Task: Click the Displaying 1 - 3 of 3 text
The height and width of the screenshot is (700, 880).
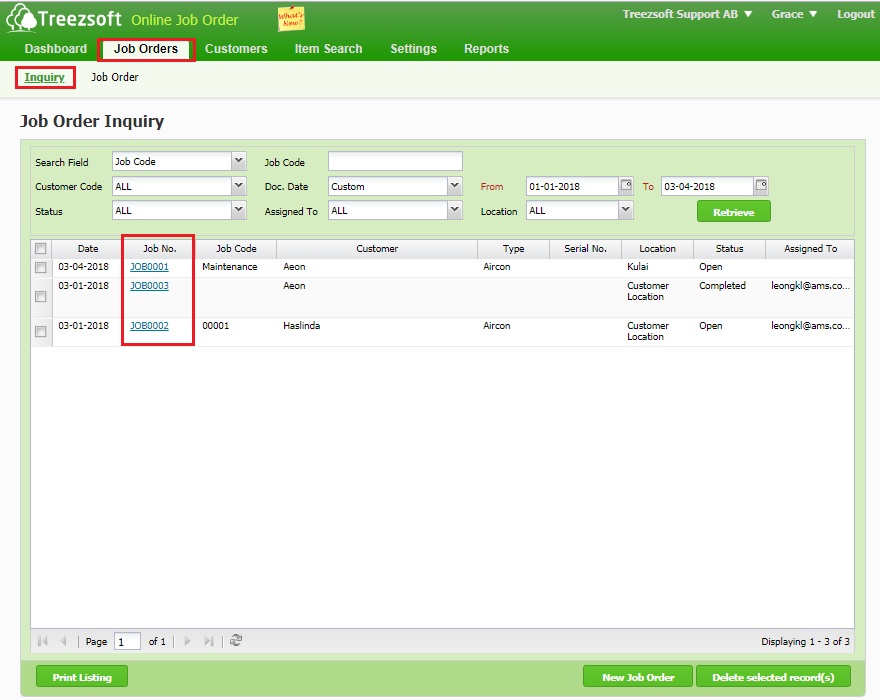Action: coord(805,641)
